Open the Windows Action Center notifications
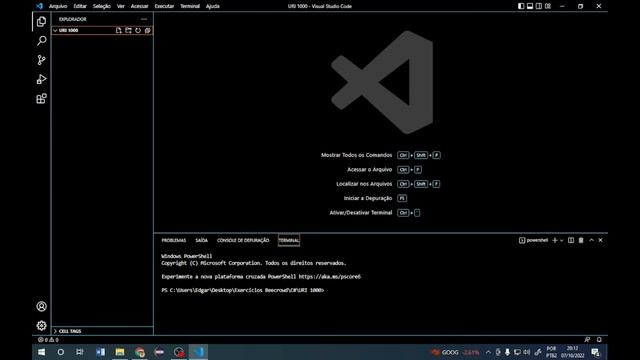 click(596, 352)
